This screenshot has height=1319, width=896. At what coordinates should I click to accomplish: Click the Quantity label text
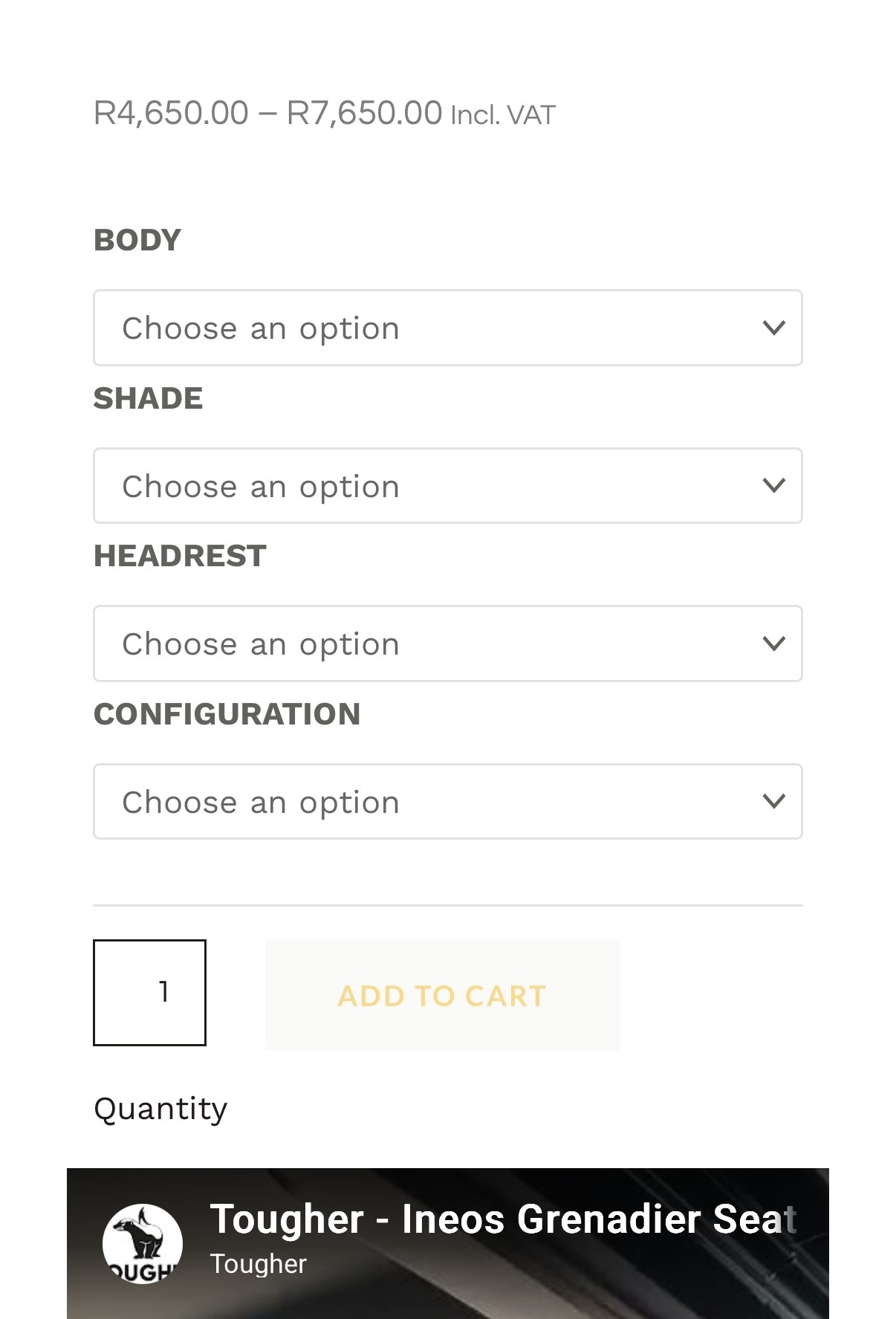click(x=160, y=1109)
